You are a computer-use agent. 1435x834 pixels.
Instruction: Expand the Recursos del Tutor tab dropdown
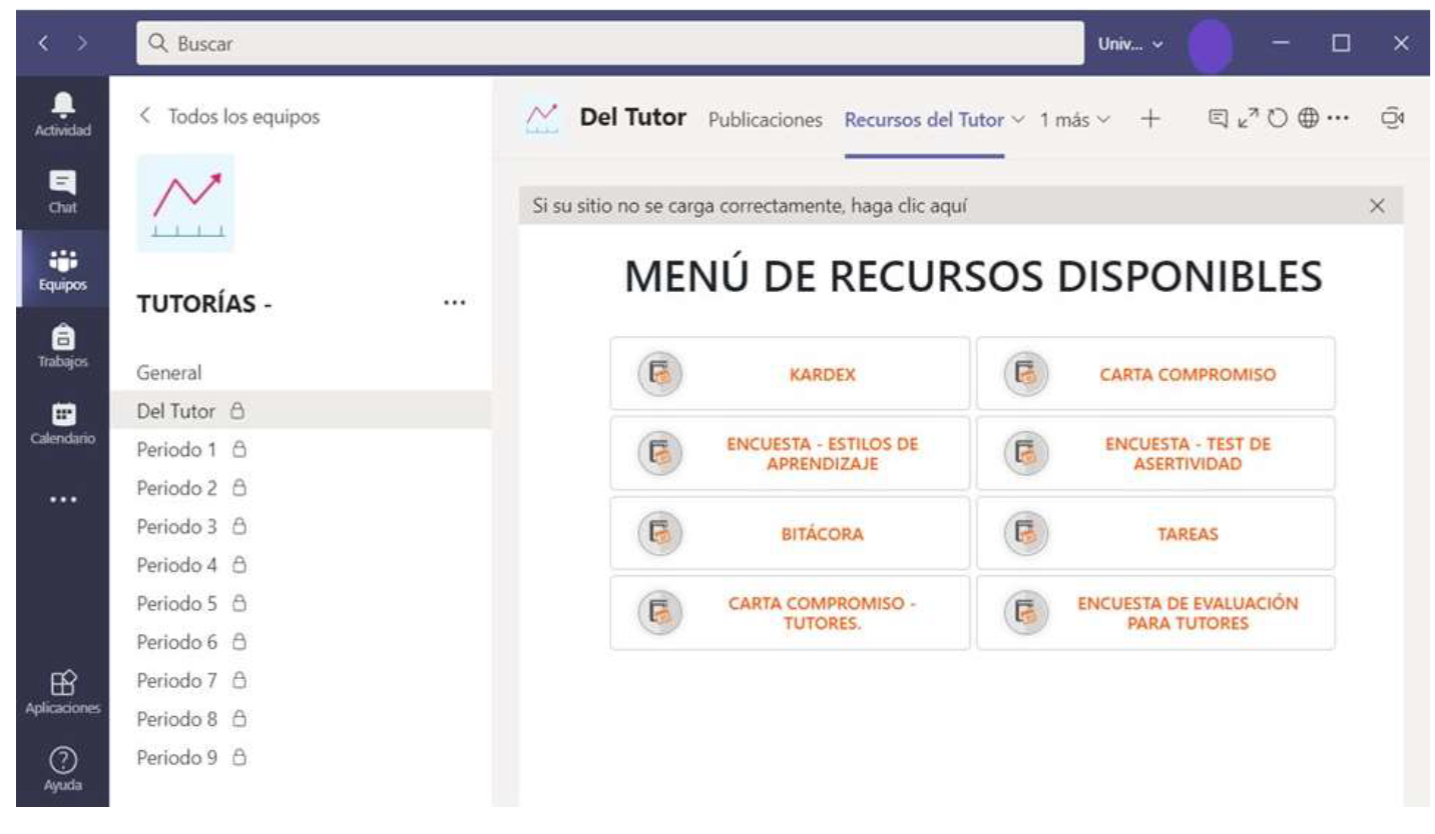coord(1018,119)
